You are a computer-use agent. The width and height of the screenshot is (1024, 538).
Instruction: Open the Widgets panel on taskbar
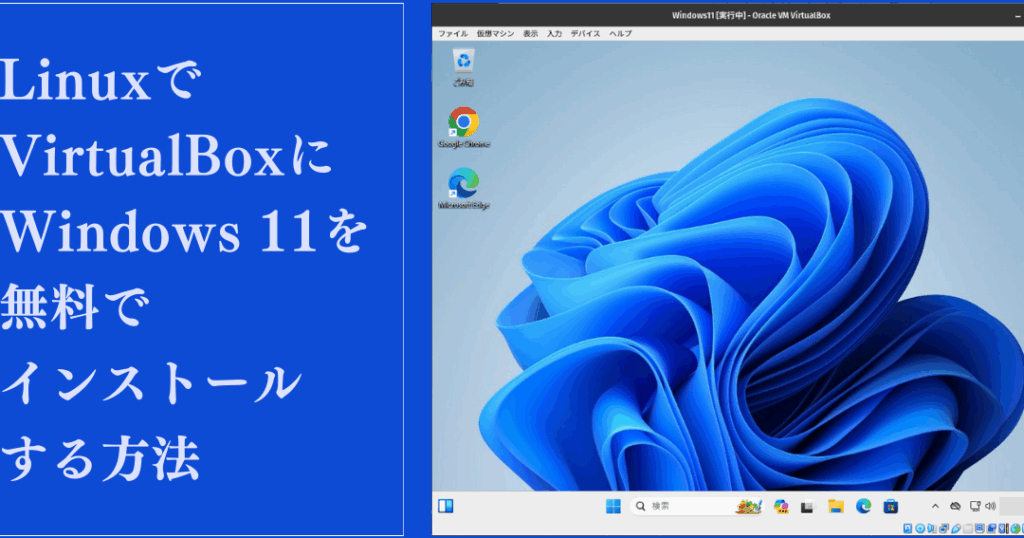coord(447,506)
